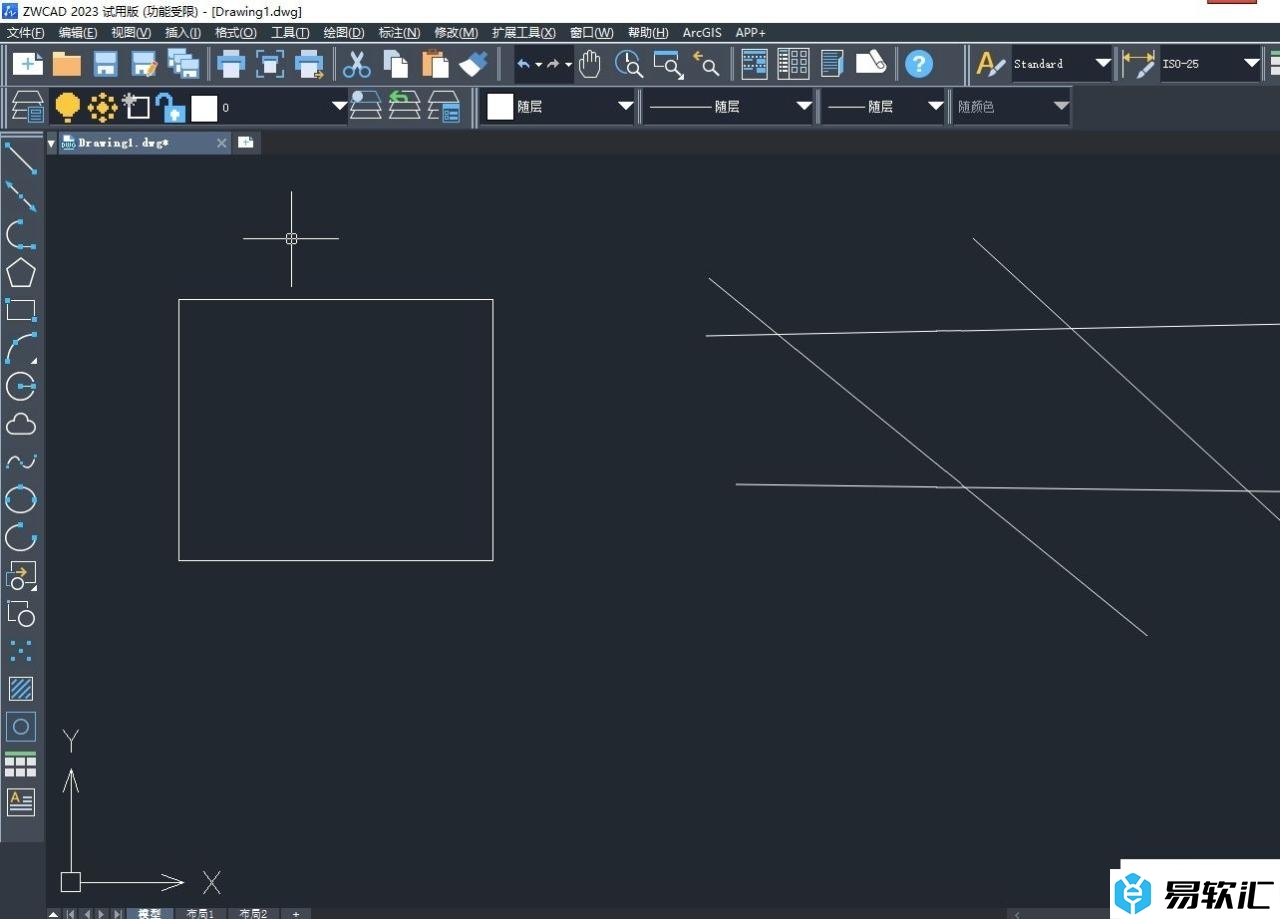This screenshot has height=919, width=1280.
Task: Save the drawing with the floppy icon
Action: click(x=106, y=64)
